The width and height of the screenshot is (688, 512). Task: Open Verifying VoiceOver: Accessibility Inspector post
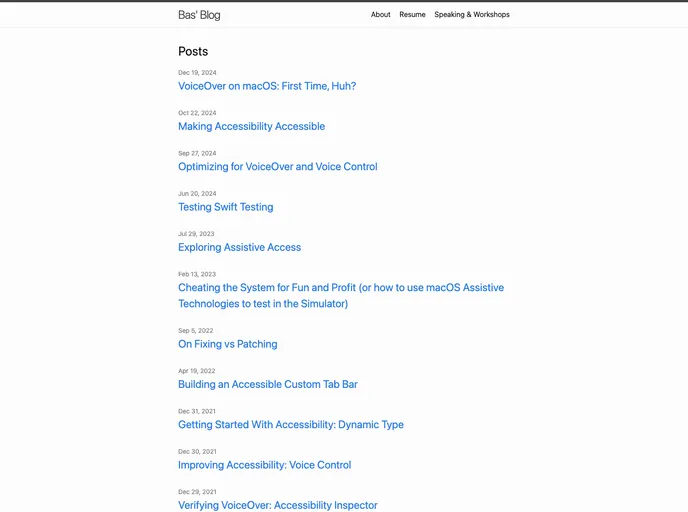(277, 505)
